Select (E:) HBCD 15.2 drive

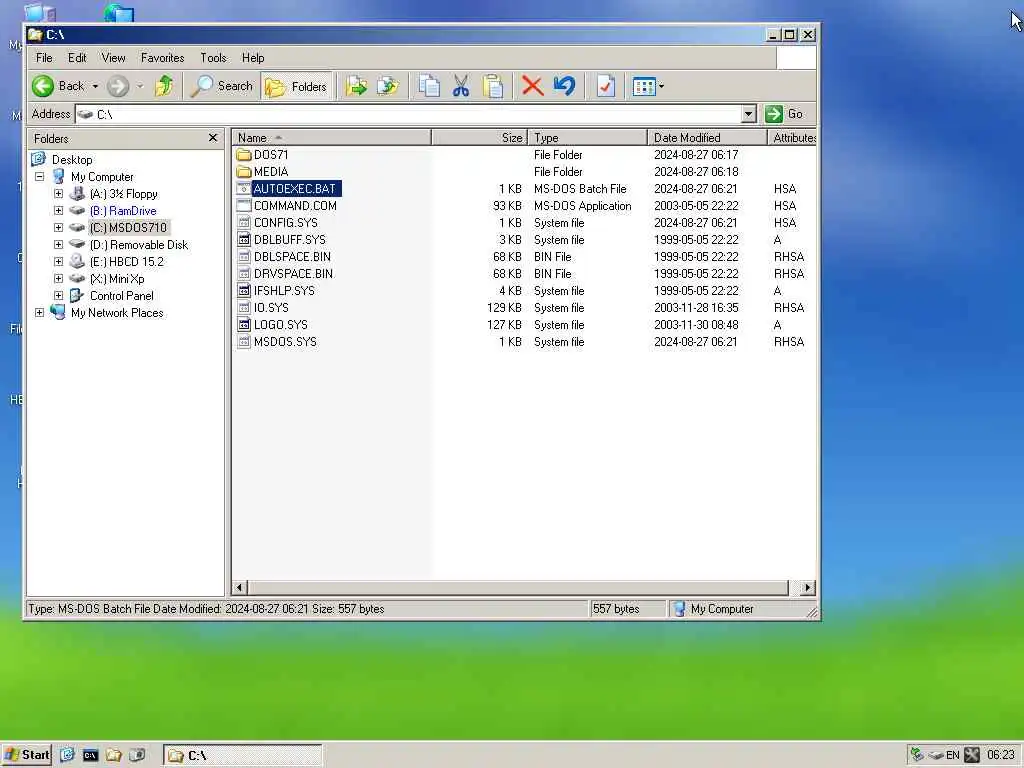(127, 262)
